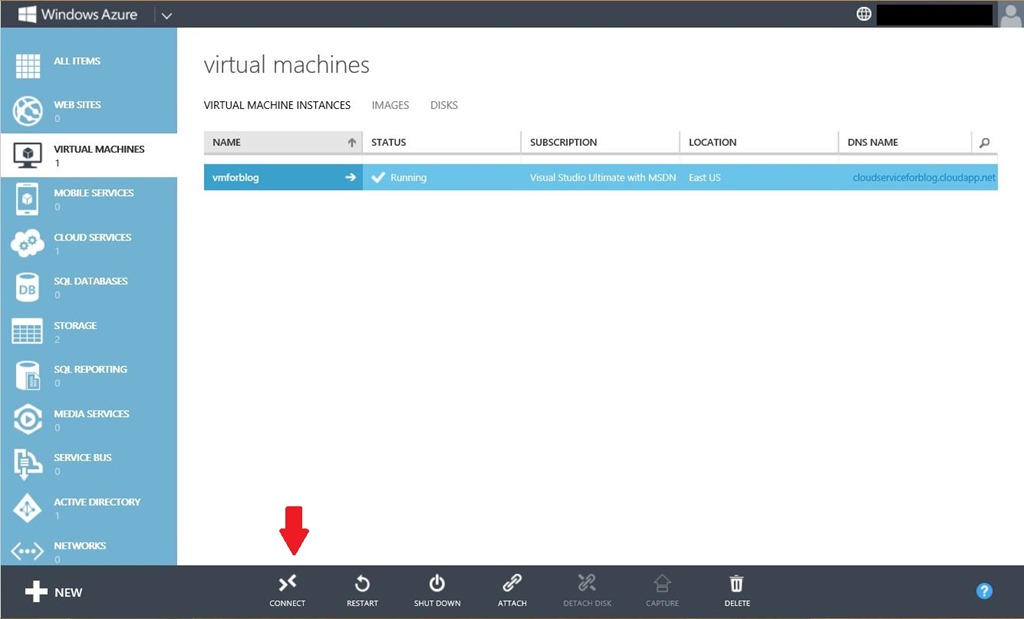Open Mobile Services phone icon
1024x619 pixels.
tap(27, 199)
